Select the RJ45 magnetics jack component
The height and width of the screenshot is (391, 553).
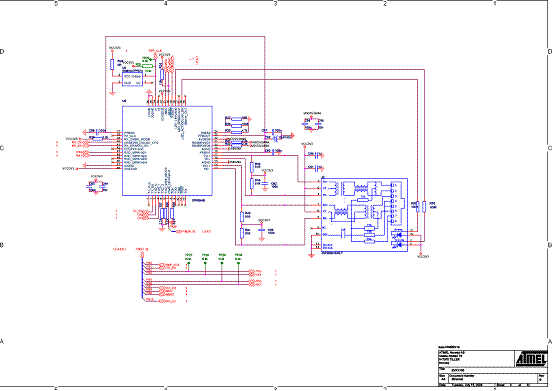click(365, 215)
